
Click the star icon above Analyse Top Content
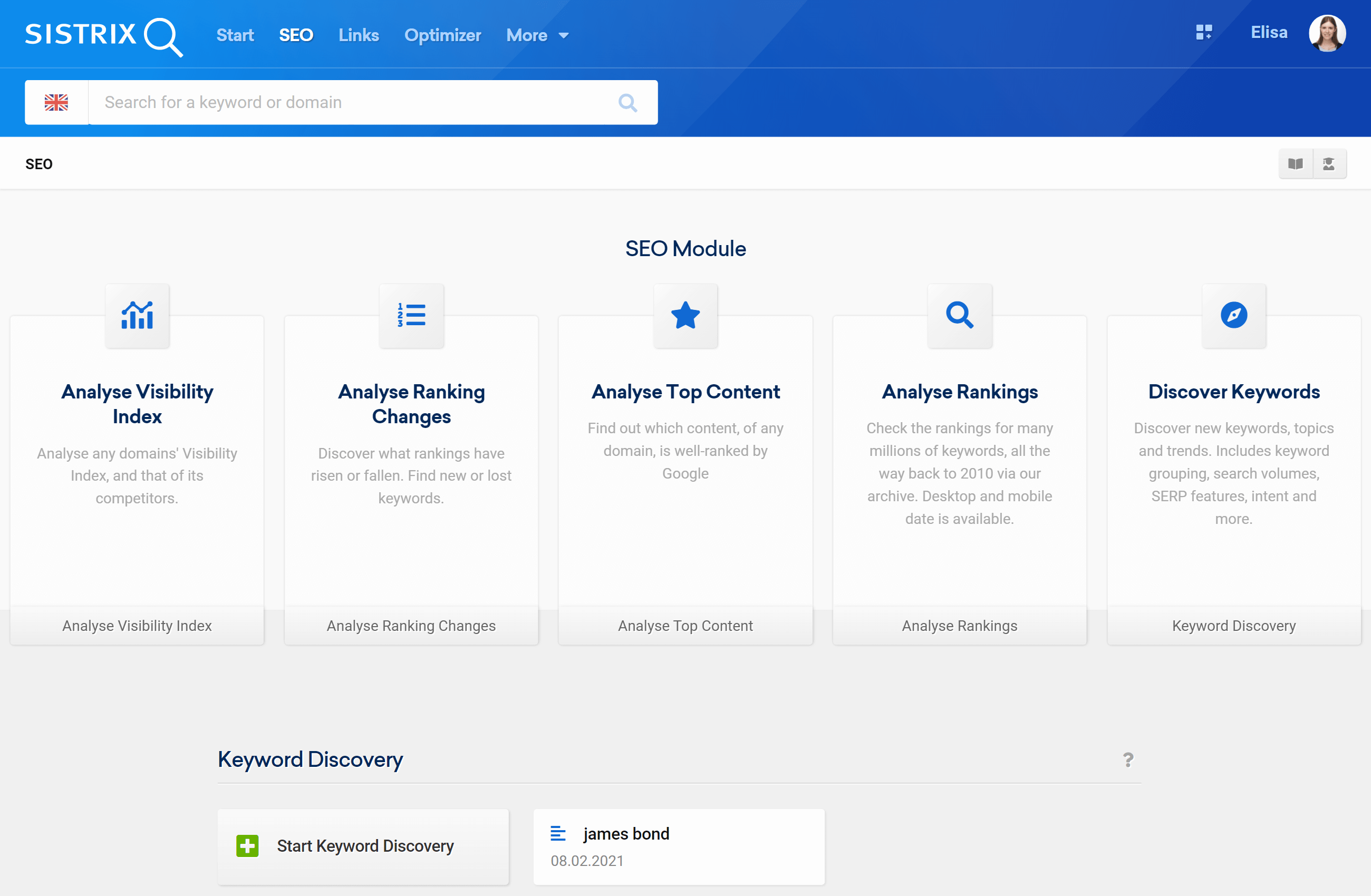click(x=685, y=315)
